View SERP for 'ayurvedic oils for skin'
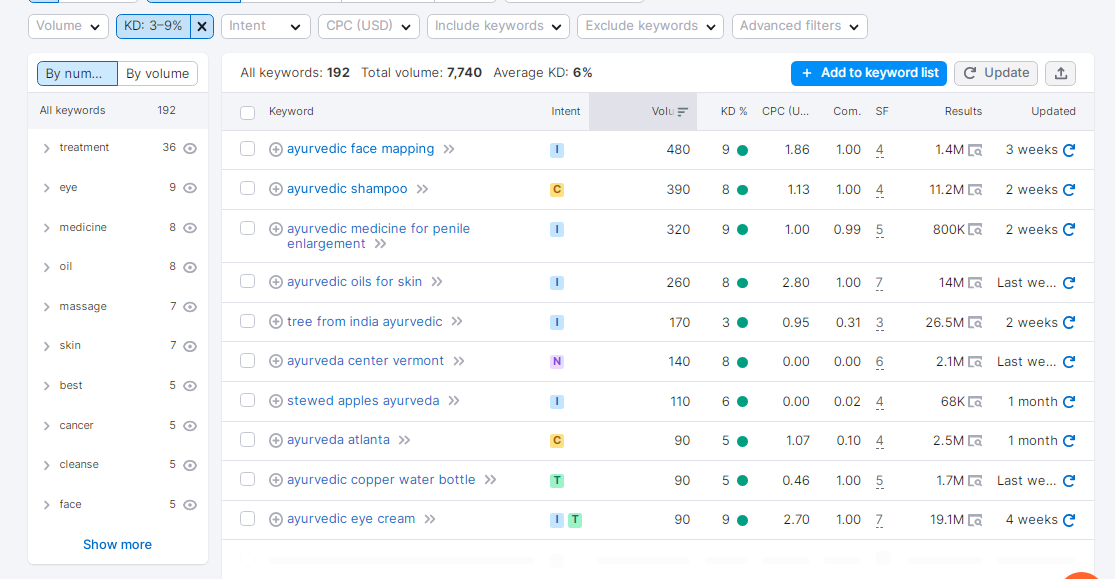 975,283
